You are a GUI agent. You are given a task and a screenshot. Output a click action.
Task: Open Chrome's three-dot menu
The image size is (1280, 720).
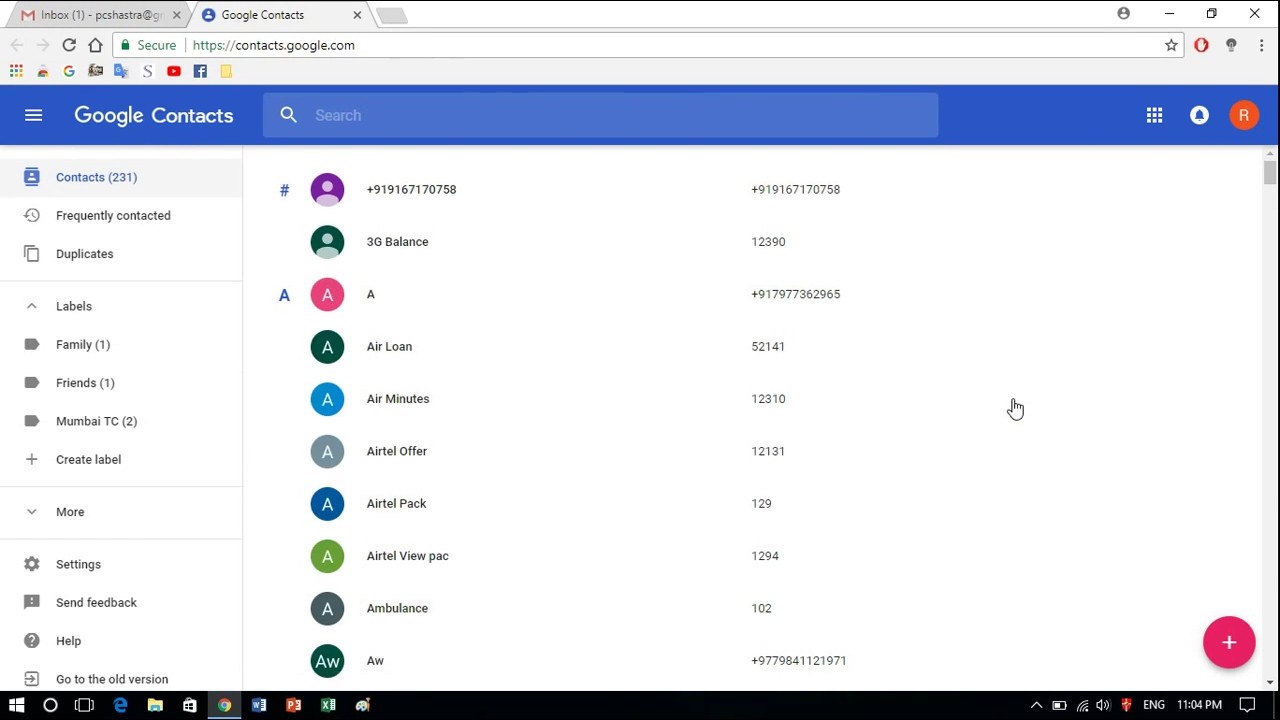(x=1262, y=45)
